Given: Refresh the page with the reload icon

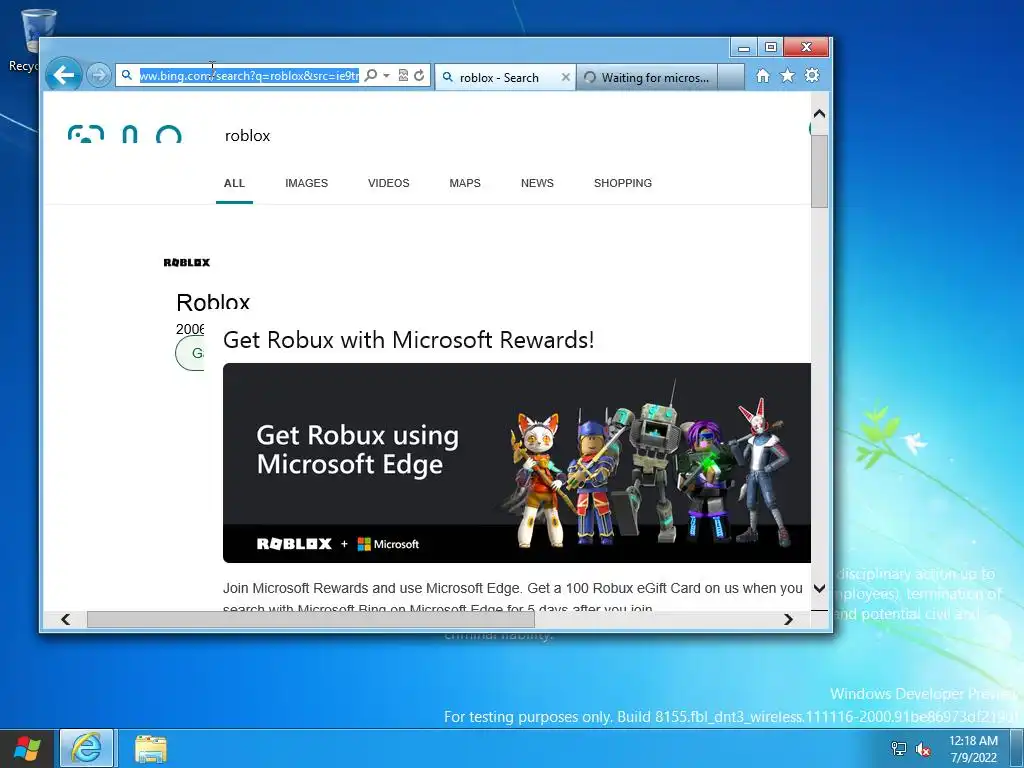Looking at the screenshot, I should pyautogui.click(x=419, y=76).
